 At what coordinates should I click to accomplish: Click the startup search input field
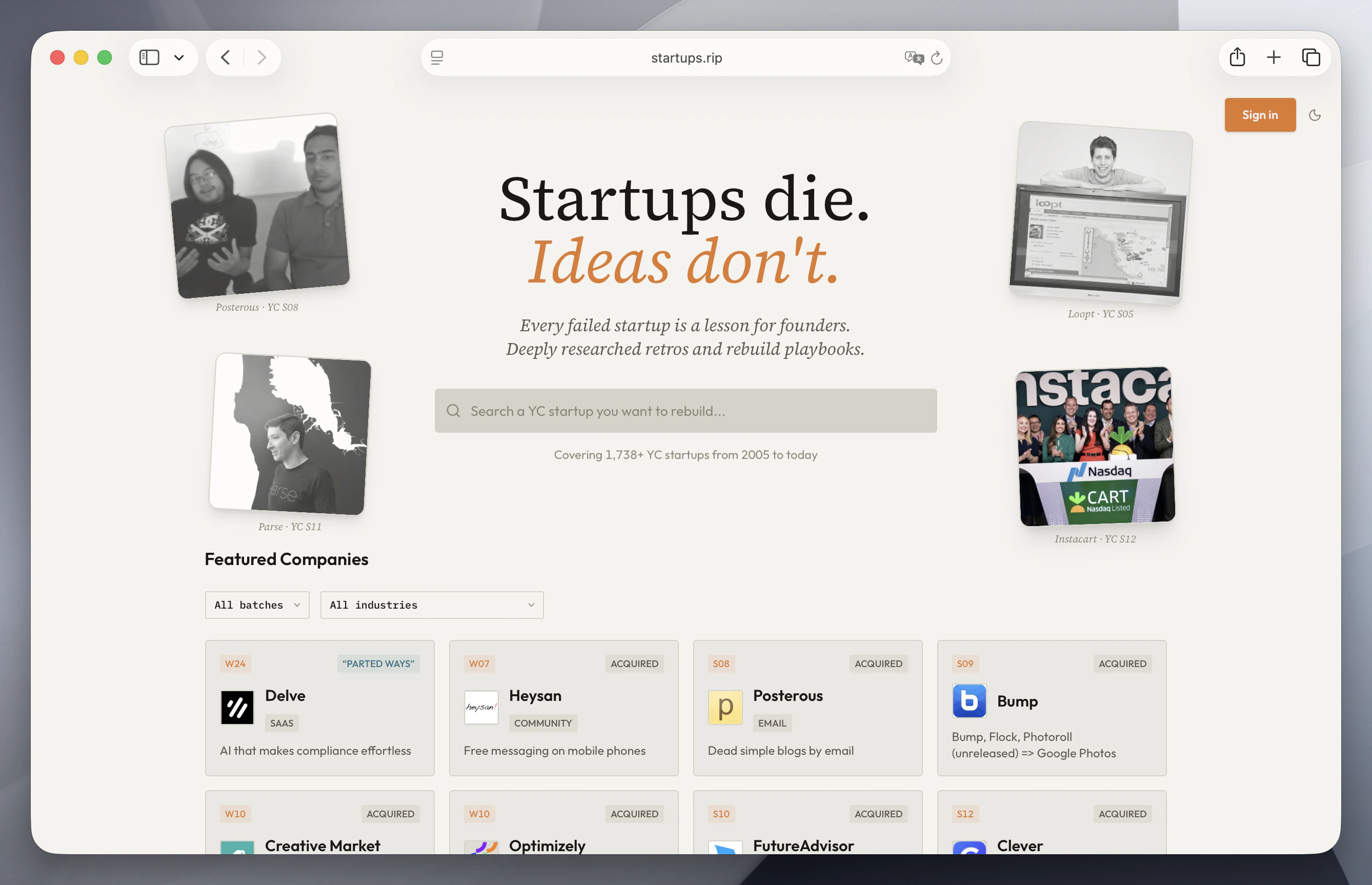[684, 410]
